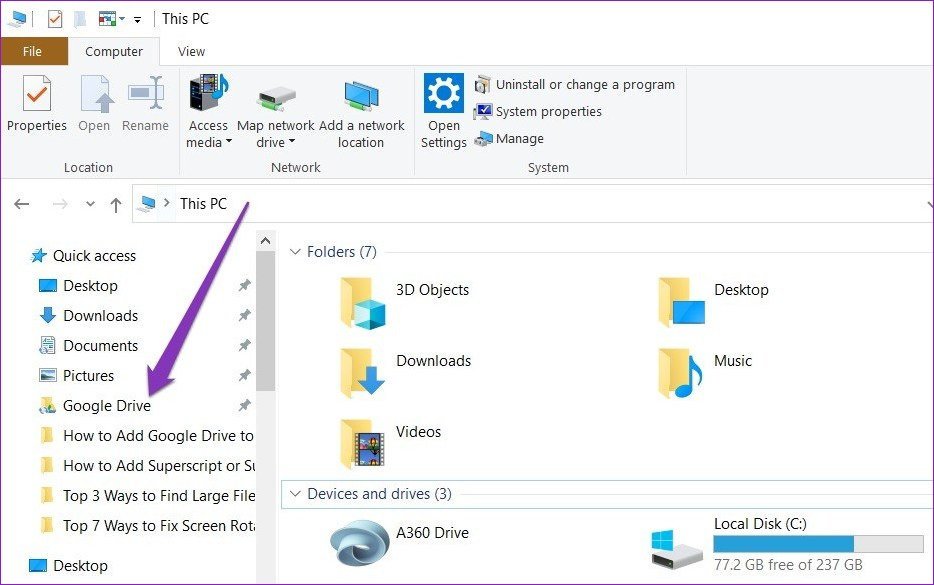Switch to the View tab
This screenshot has width=934, height=585.
(190, 51)
